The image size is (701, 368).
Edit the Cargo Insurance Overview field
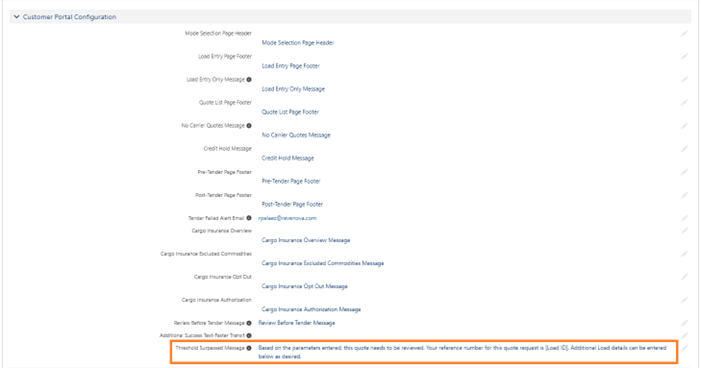(684, 231)
